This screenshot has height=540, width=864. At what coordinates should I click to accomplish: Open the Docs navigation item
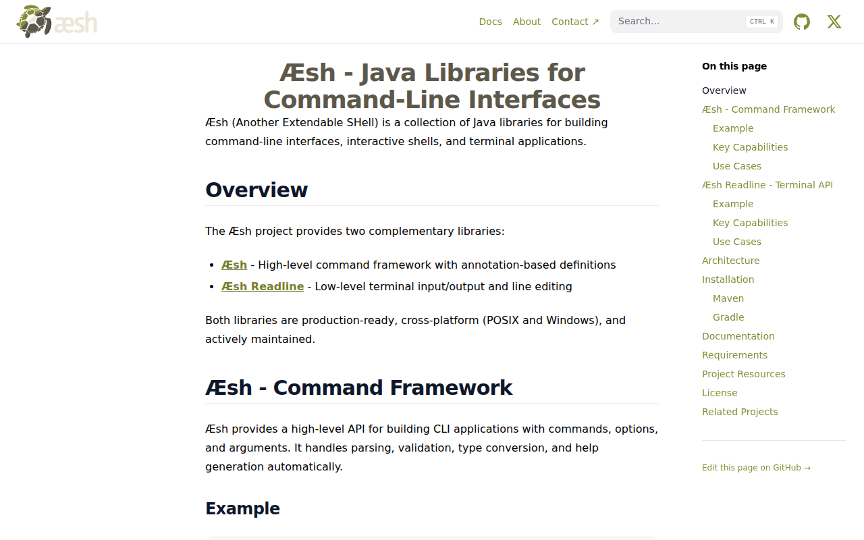click(490, 22)
